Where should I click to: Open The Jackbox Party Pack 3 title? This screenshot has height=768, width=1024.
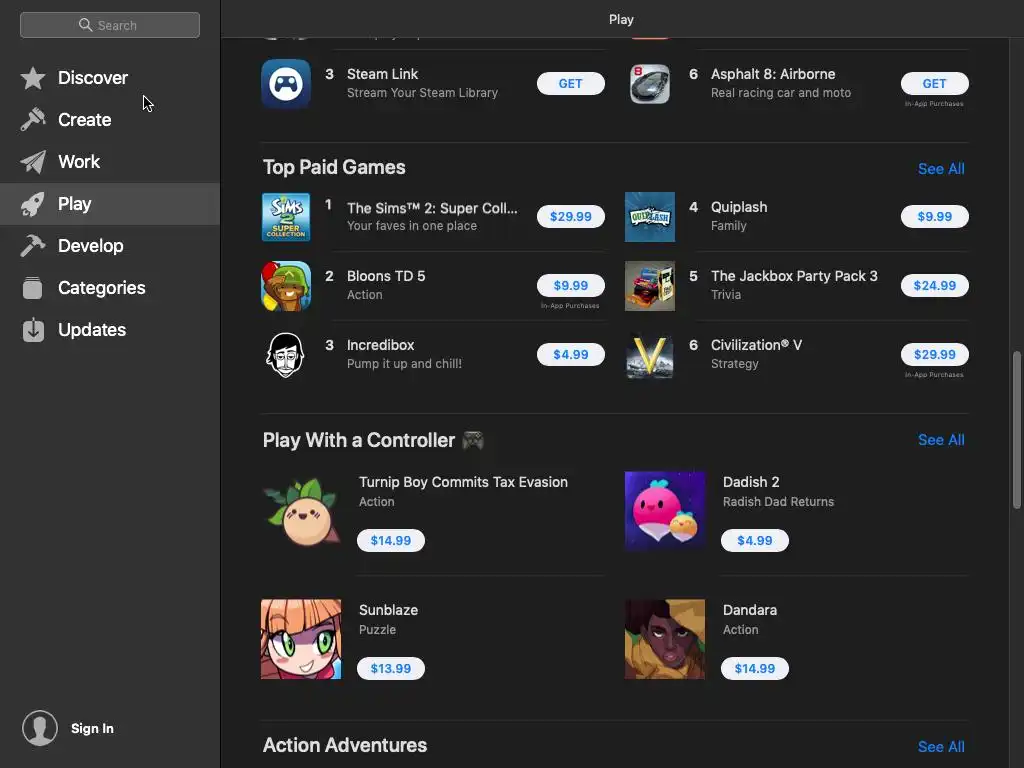(794, 276)
